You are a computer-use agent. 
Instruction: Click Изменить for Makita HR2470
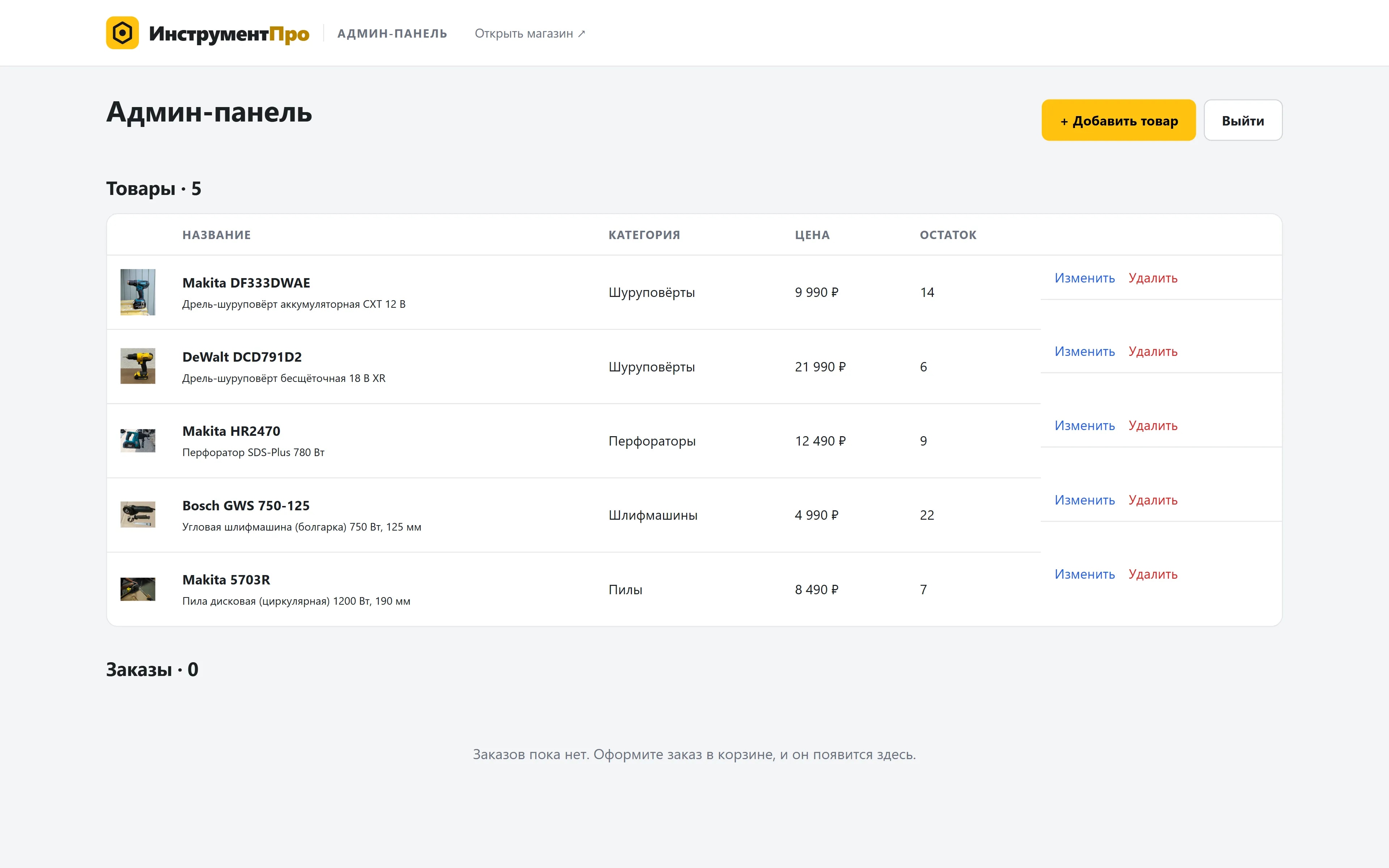point(1084,425)
